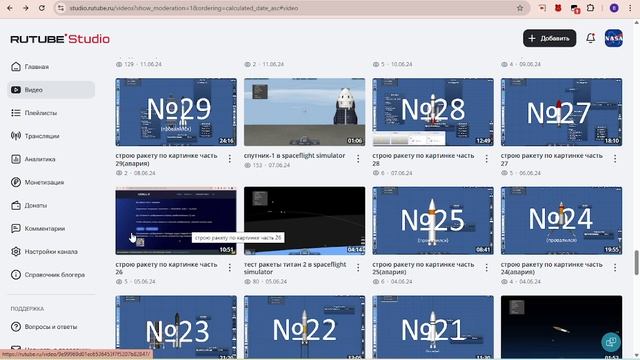Image resolution: width=640 pixels, height=360 pixels.
Task: Open Вопросы и ответы support link
Action: point(51,327)
